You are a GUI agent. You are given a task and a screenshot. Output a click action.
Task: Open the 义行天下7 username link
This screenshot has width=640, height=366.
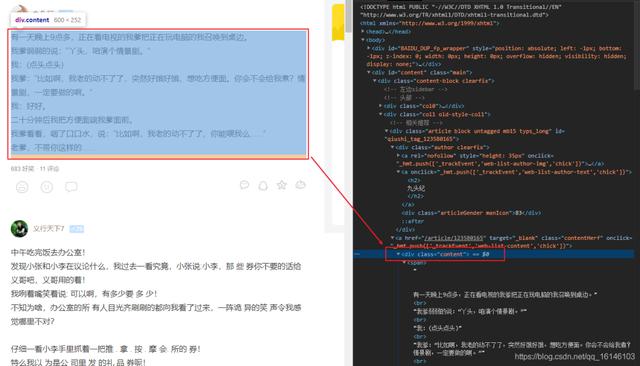49,228
